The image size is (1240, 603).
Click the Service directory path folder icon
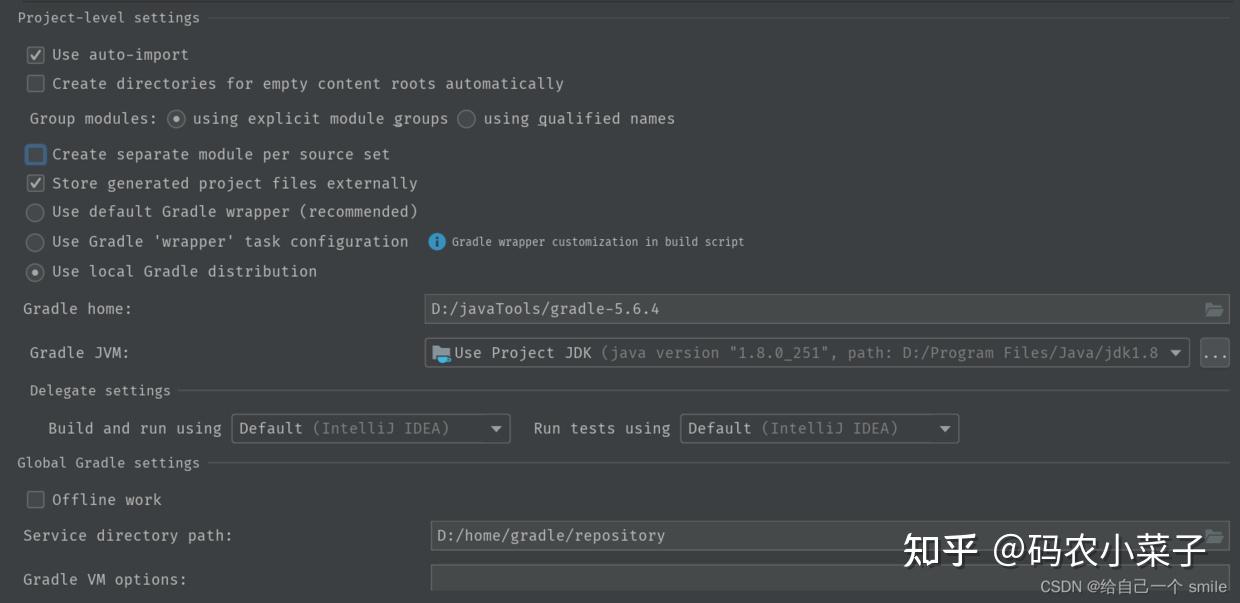coord(1214,535)
